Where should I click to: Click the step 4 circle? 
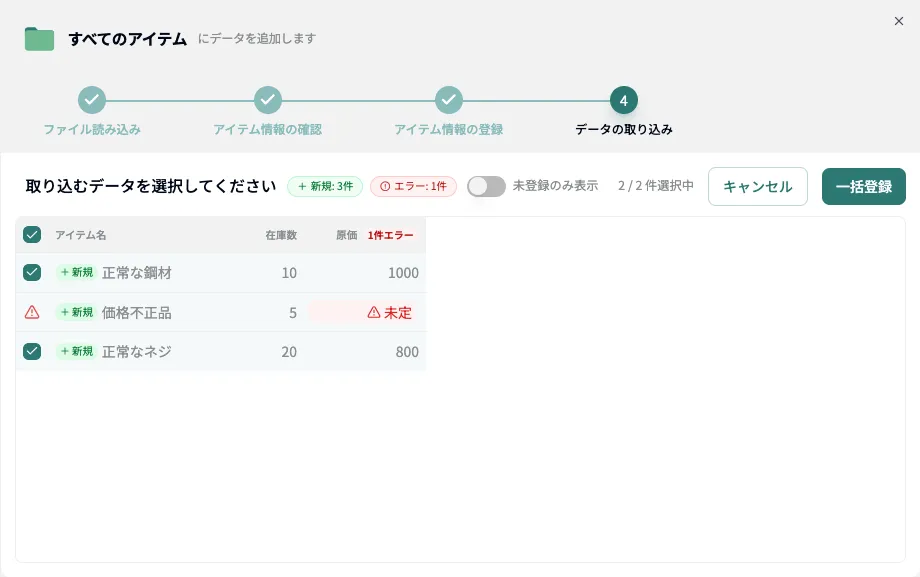[x=624, y=100]
